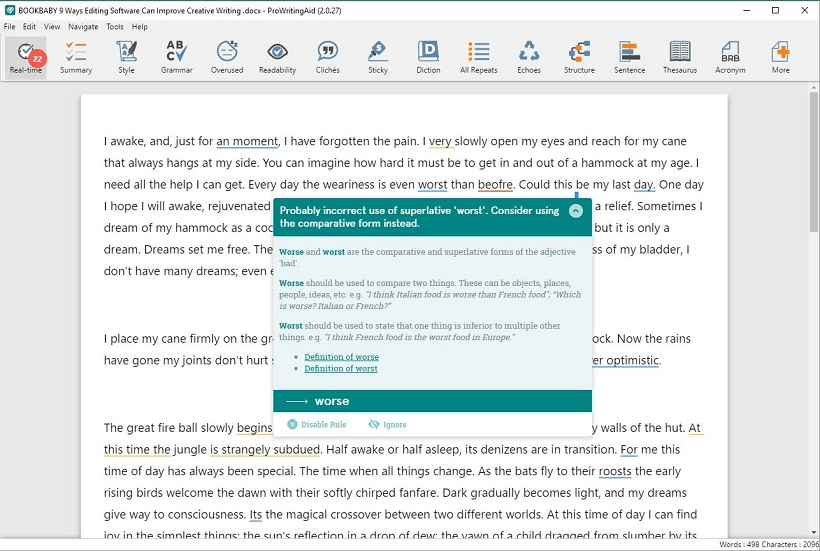Open the File menu
The height and width of the screenshot is (551, 820).
(x=9, y=27)
